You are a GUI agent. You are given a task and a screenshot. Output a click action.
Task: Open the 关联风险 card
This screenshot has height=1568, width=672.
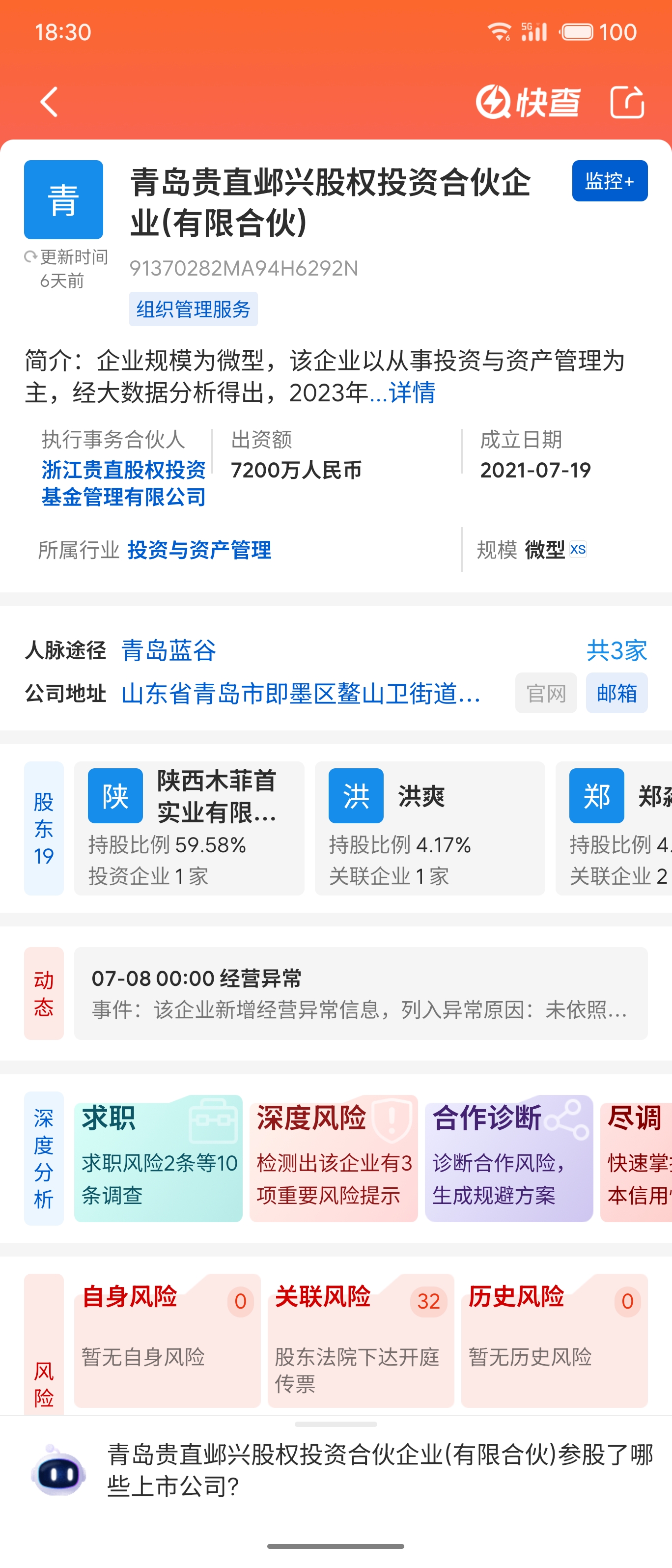(361, 1341)
